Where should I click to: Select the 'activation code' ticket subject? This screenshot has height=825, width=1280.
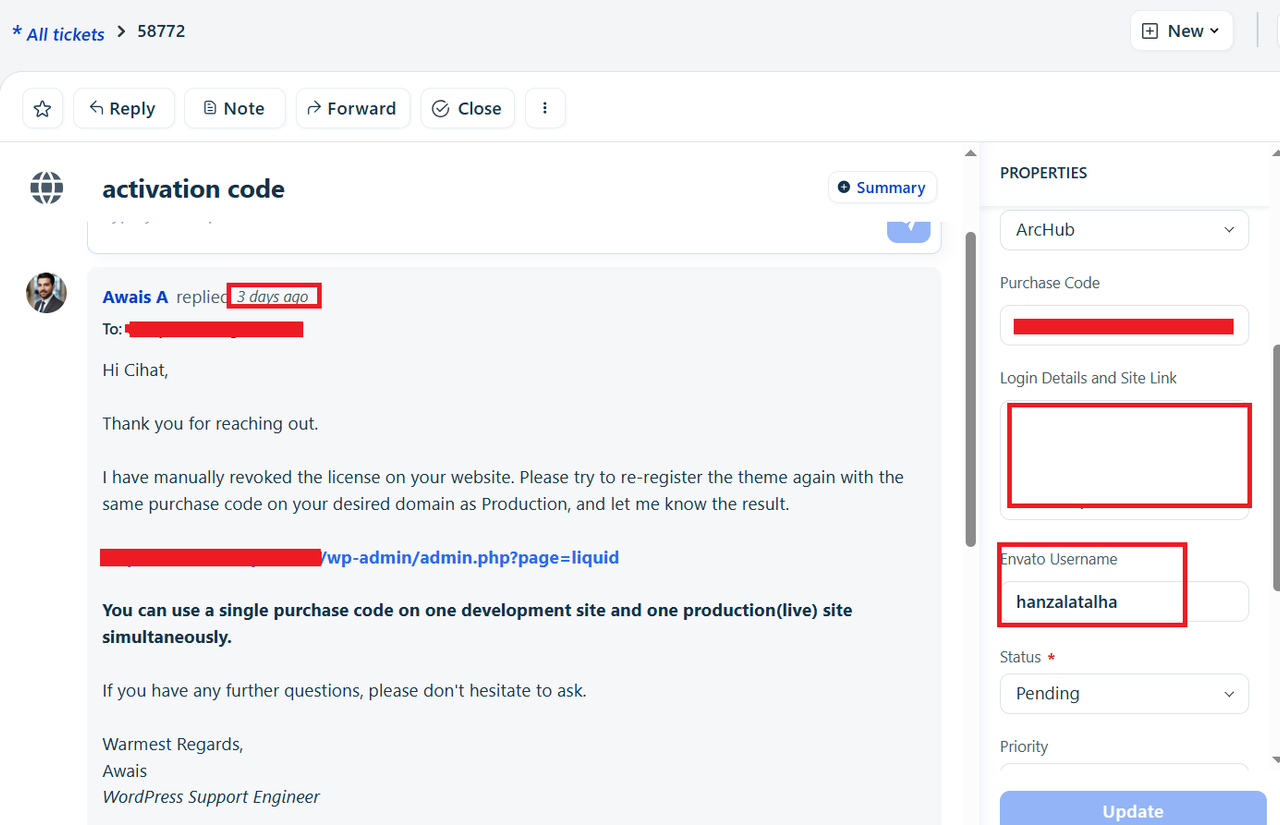193,189
